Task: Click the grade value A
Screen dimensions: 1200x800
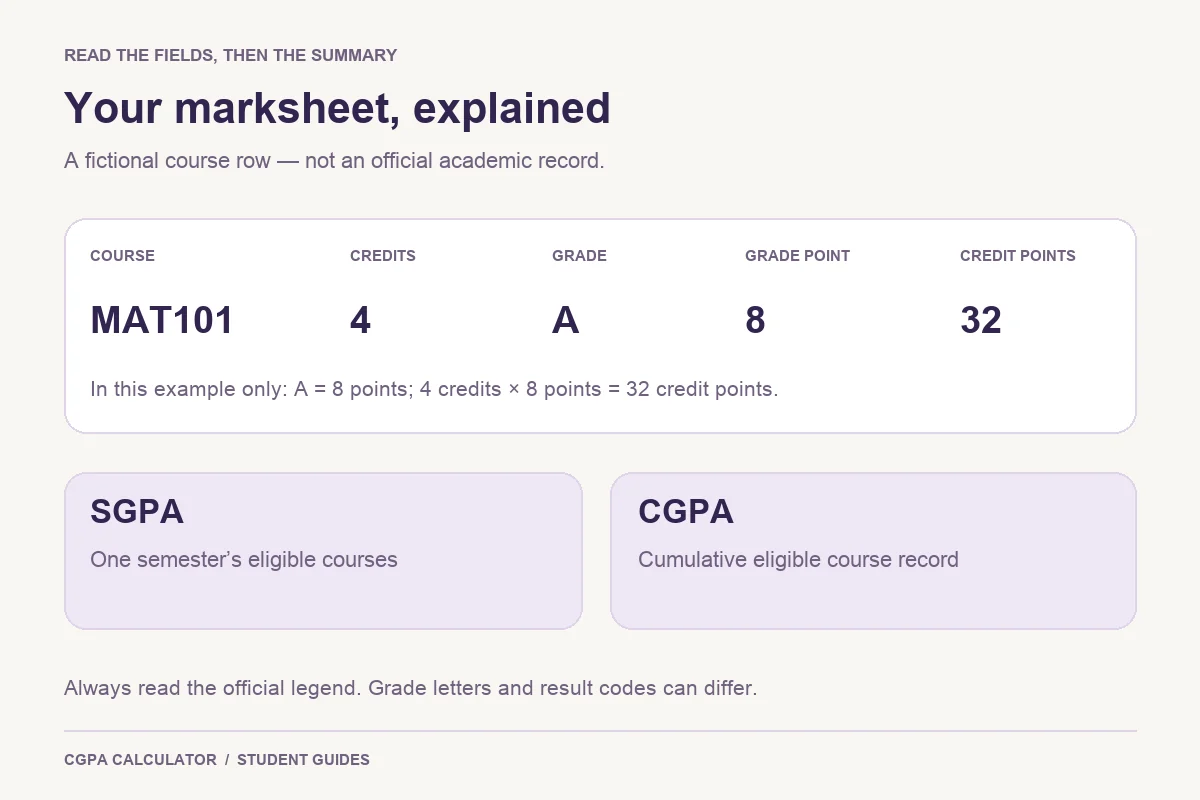Action: pyautogui.click(x=565, y=320)
